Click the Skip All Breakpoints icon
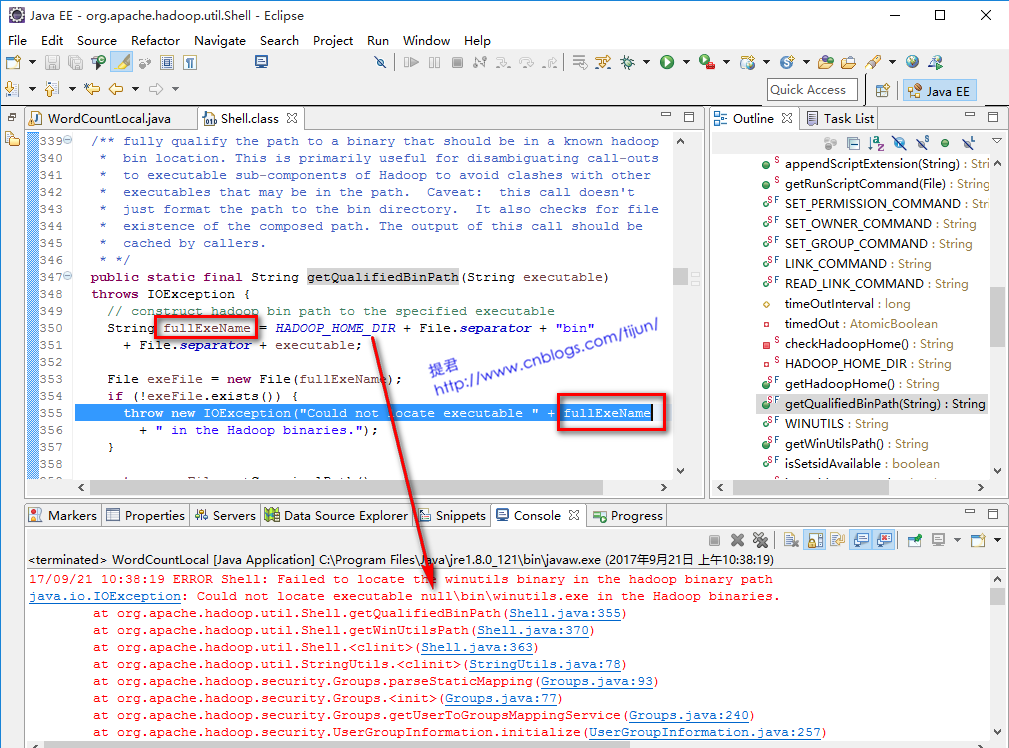Image resolution: width=1009 pixels, height=748 pixels. (380, 62)
